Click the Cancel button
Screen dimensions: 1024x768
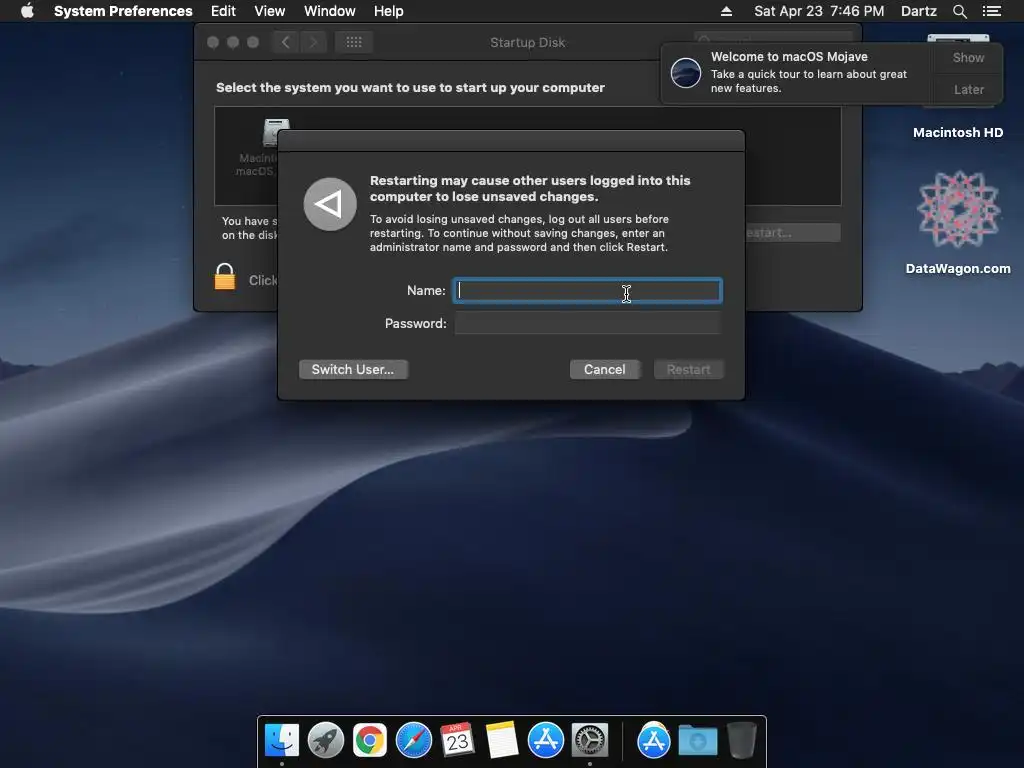pyautogui.click(x=605, y=370)
